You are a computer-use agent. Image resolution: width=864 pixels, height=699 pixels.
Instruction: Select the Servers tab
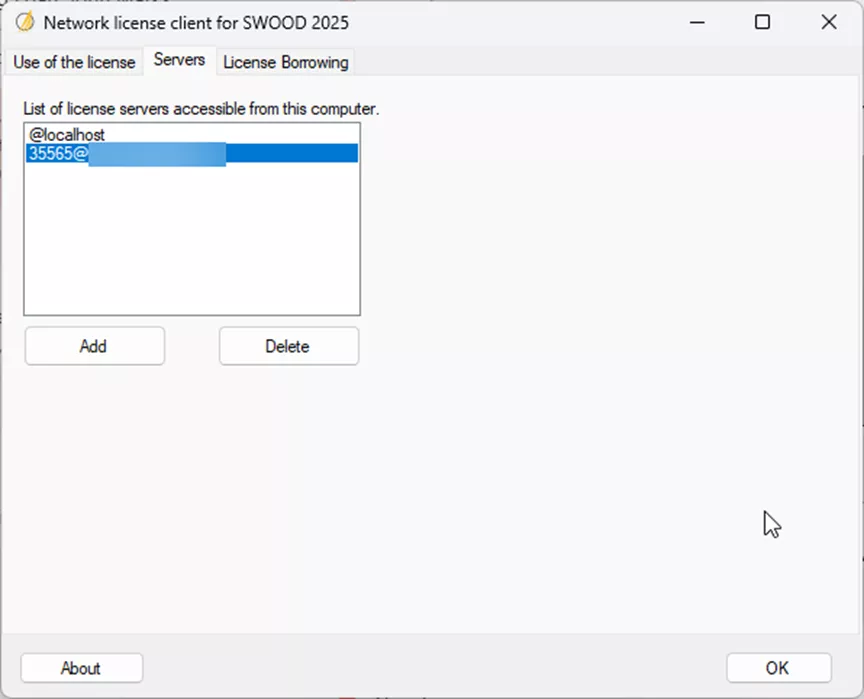(x=179, y=60)
